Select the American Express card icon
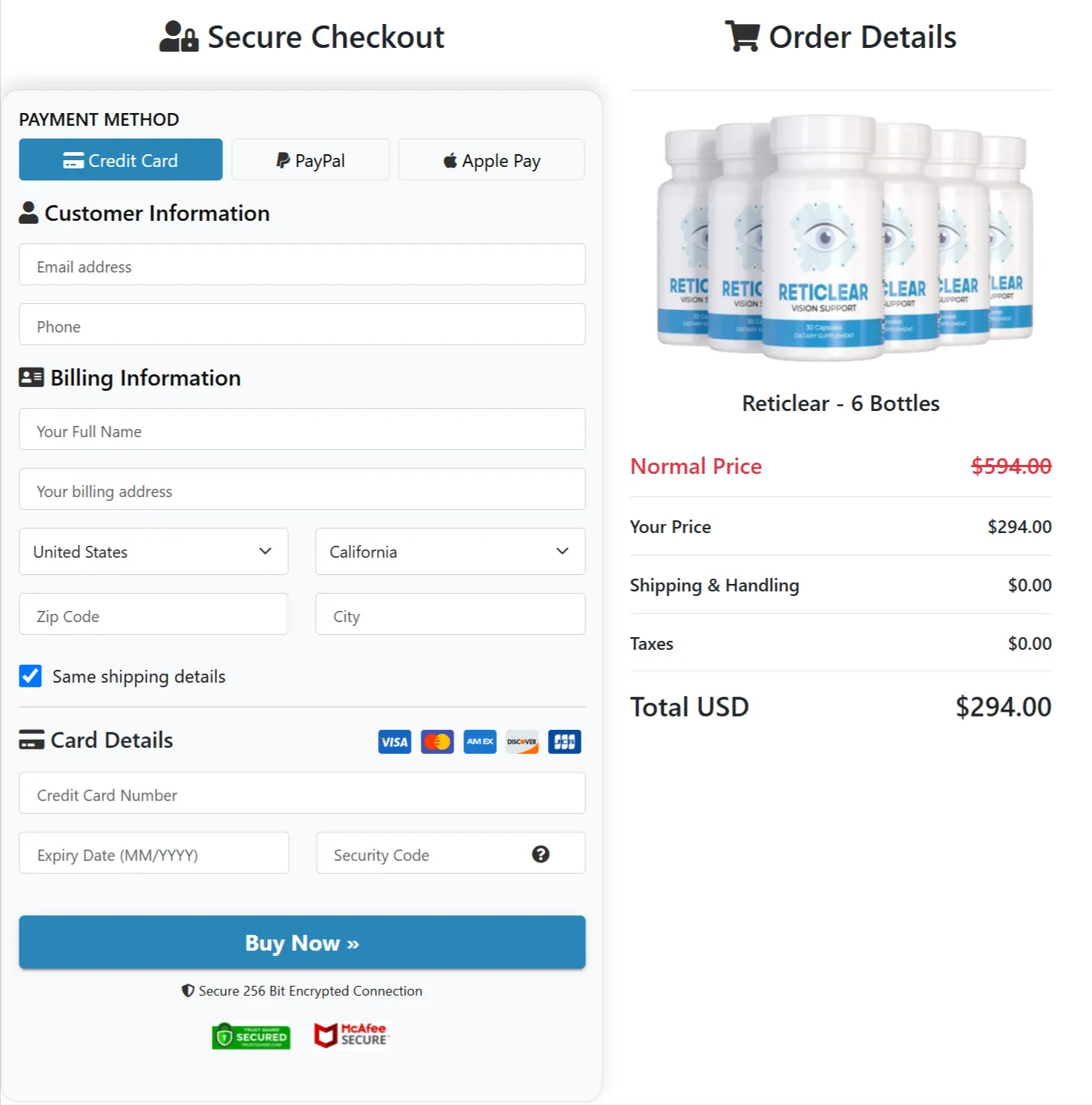This screenshot has width=1092, height=1105. 479,741
